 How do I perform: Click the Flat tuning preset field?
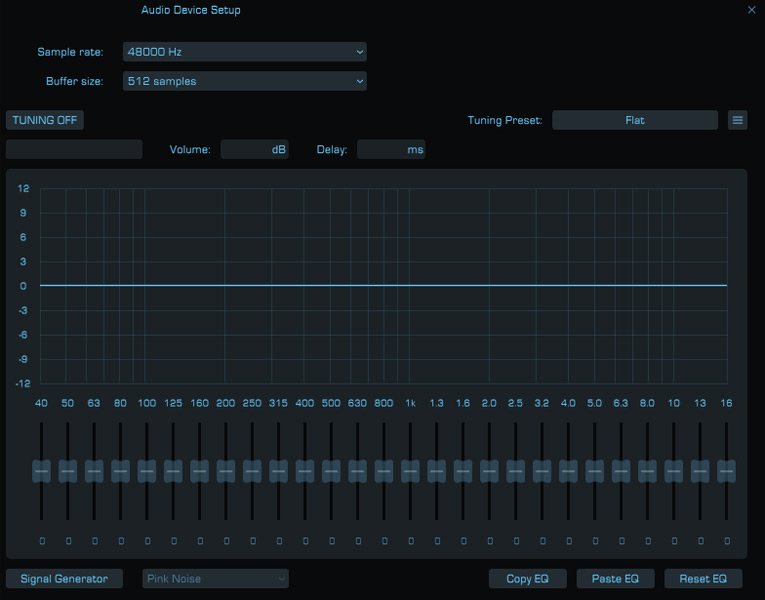[634, 120]
